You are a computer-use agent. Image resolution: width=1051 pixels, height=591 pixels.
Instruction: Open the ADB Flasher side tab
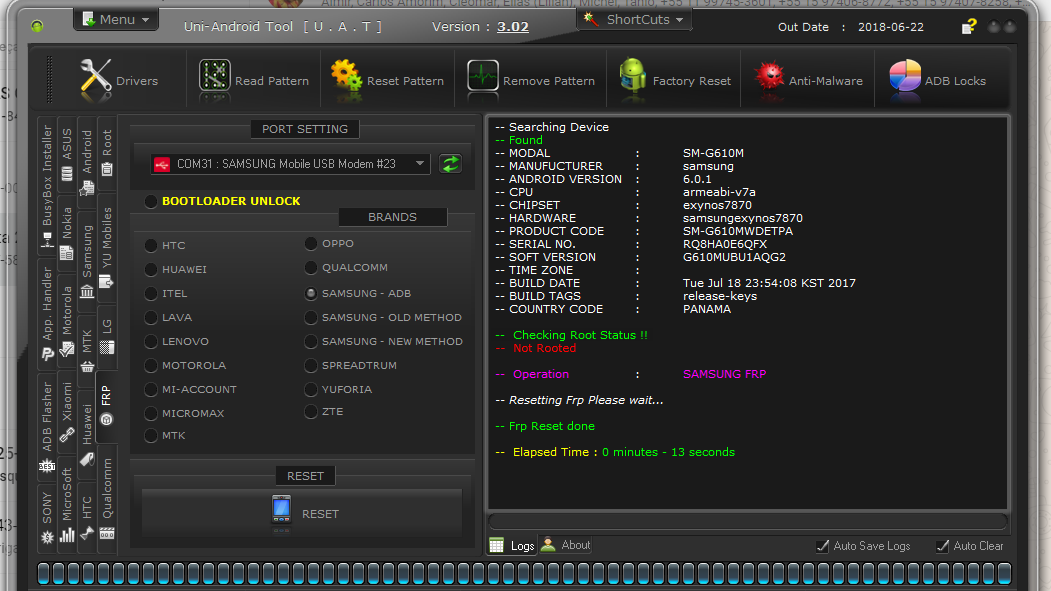coord(47,428)
